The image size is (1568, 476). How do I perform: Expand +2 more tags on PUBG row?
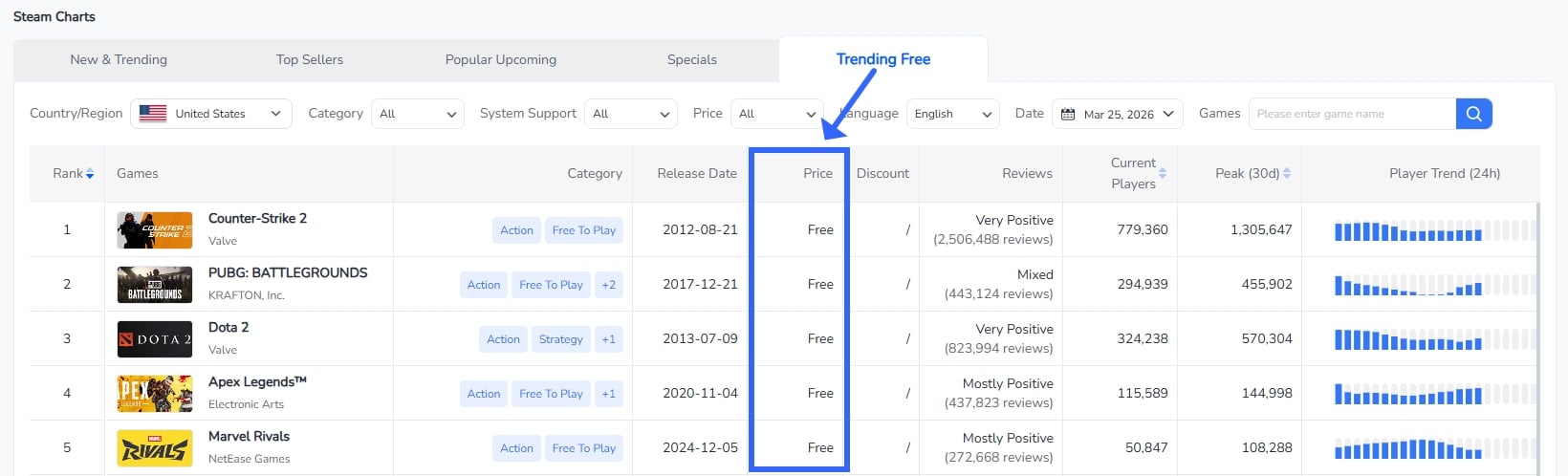(609, 284)
